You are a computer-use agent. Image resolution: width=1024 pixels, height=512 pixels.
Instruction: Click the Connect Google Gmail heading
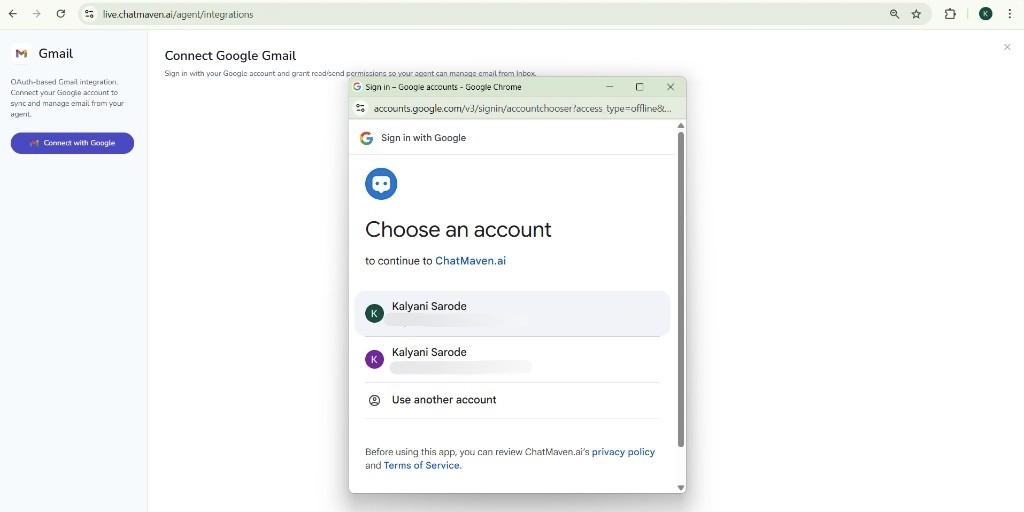click(x=231, y=56)
